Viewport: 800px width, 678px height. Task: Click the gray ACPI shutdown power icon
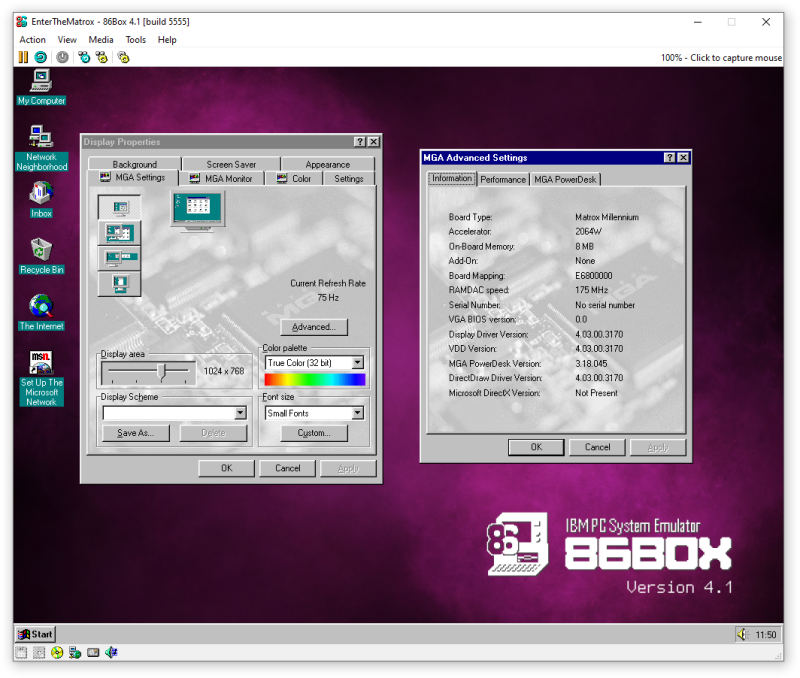point(62,57)
